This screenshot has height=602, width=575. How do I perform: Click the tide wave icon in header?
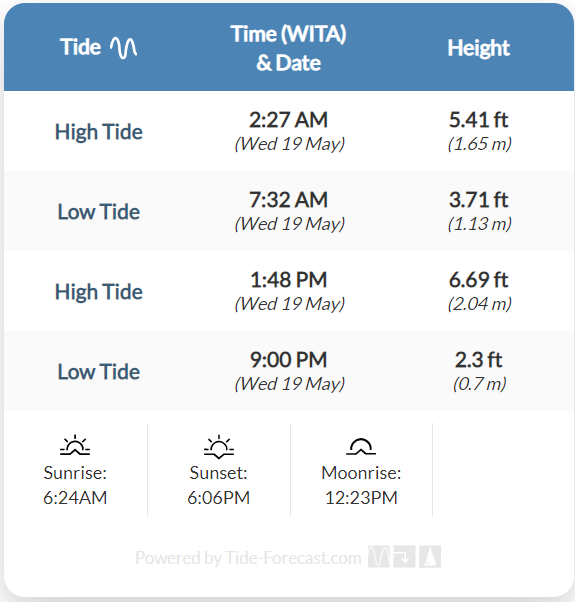[x=123, y=48]
